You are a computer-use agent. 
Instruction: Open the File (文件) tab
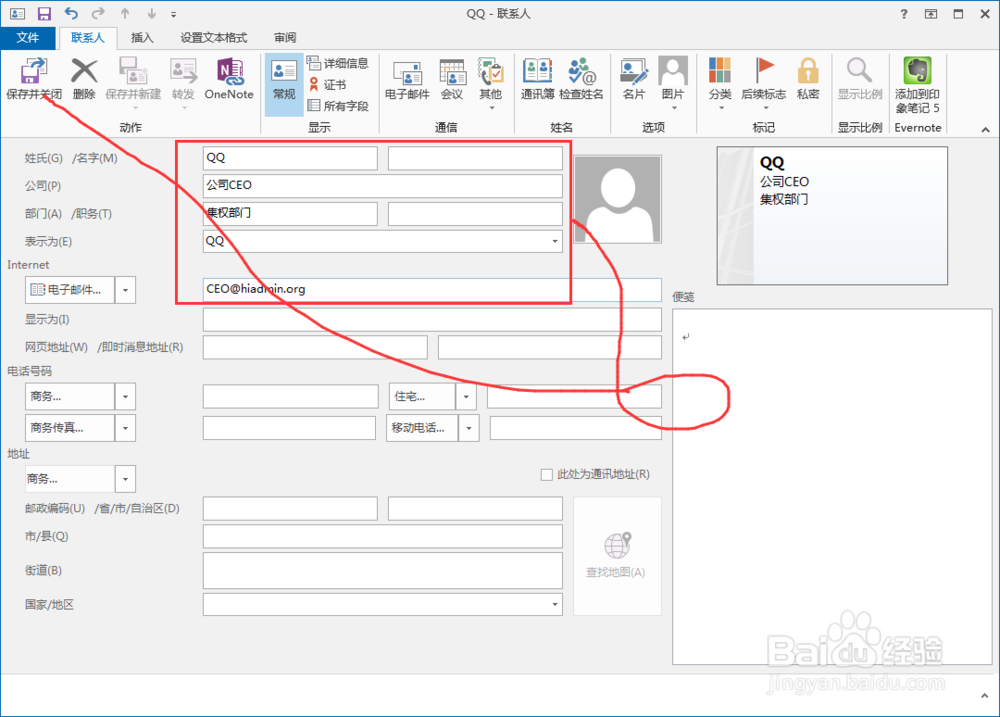tap(27, 38)
